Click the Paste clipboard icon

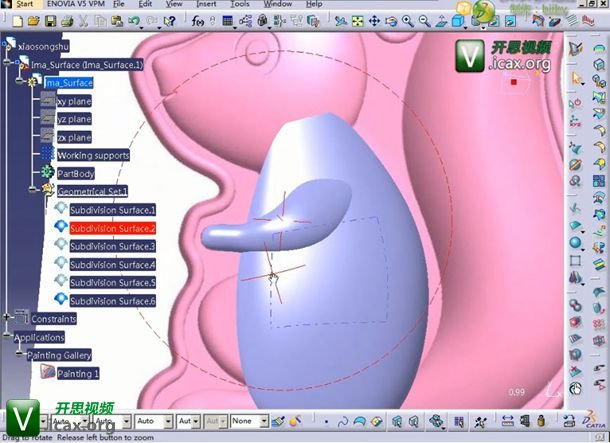(x=117, y=21)
